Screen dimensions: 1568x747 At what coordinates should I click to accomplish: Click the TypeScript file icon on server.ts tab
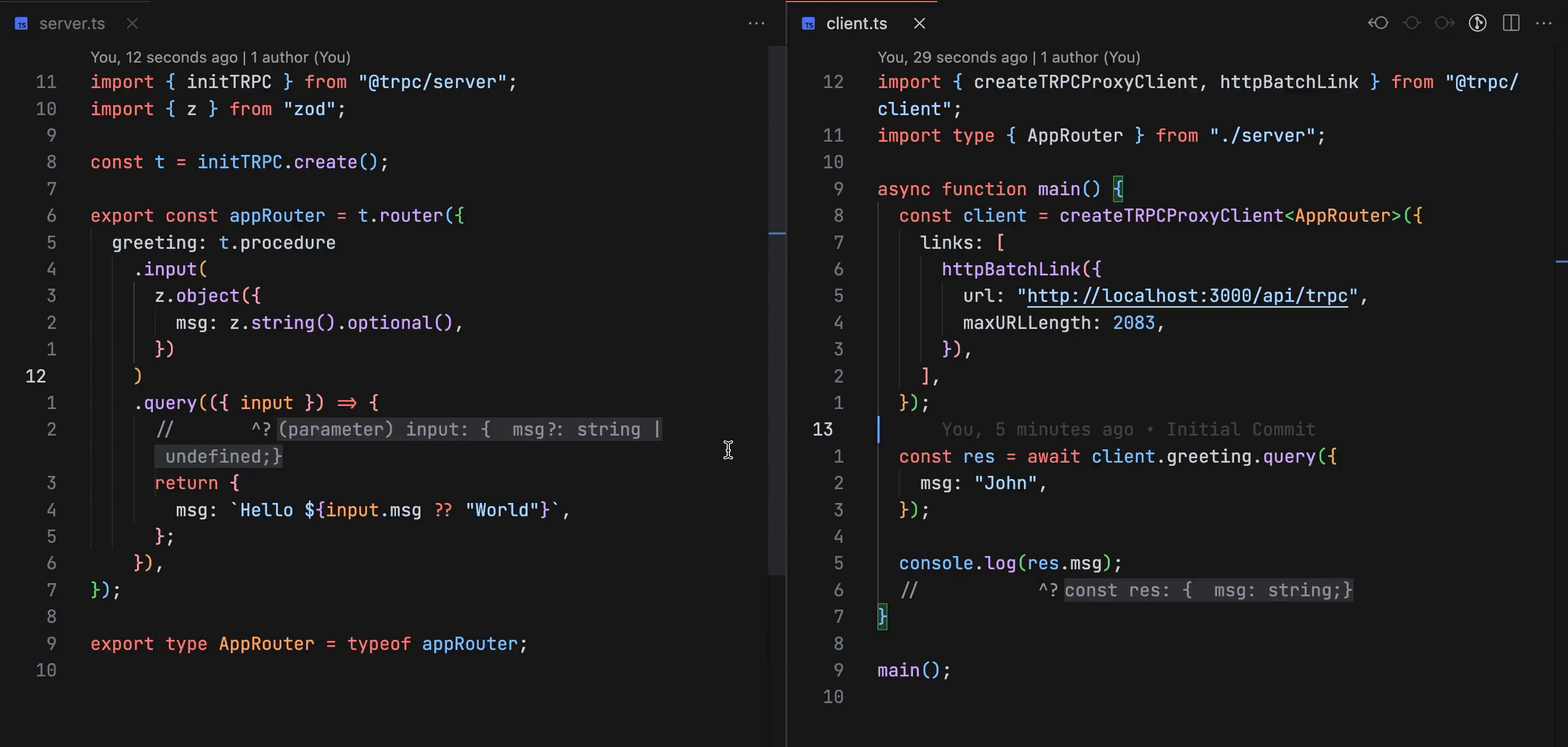pyautogui.click(x=21, y=24)
